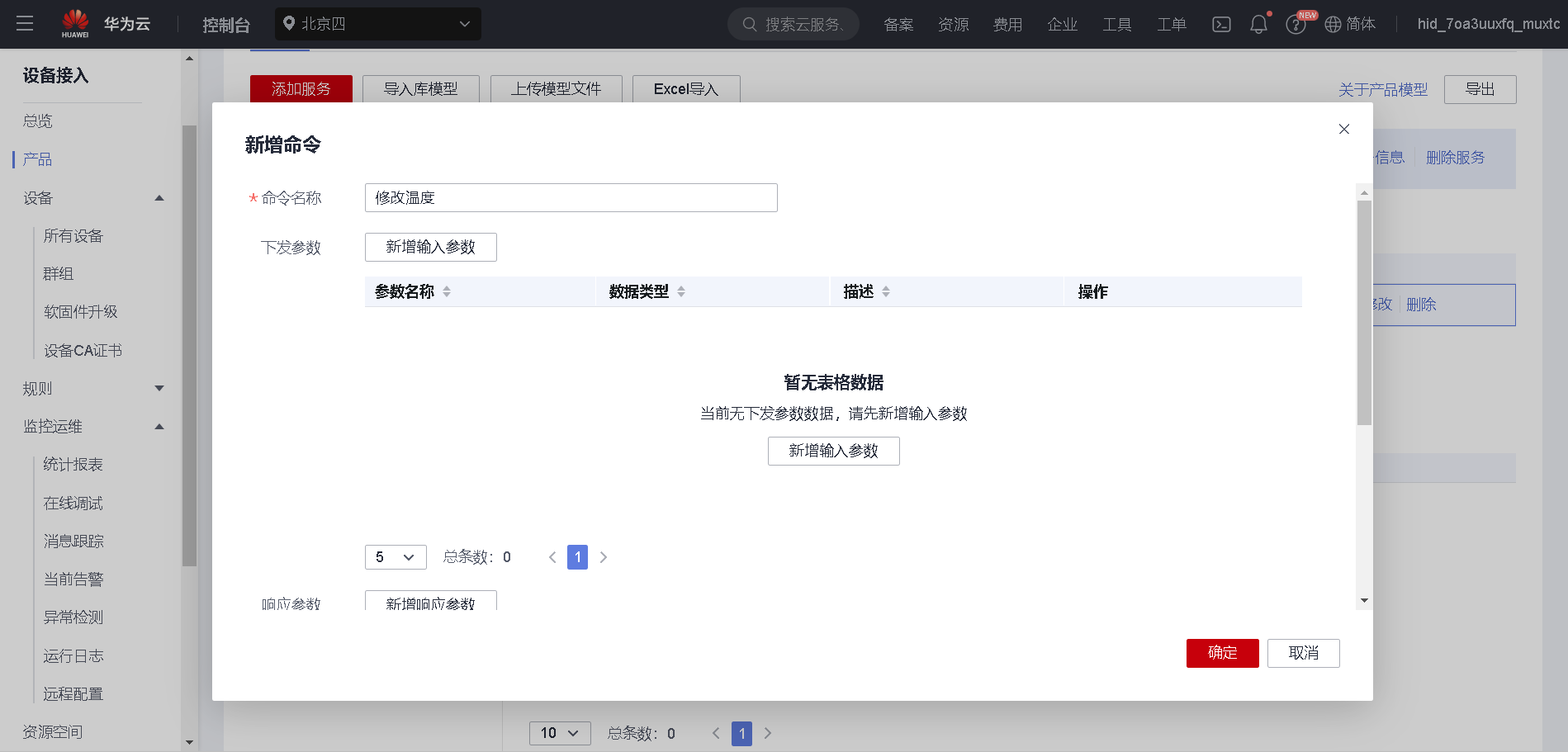Open 所有设备 in sidebar
This screenshot has width=1568, height=752.
click(x=73, y=236)
